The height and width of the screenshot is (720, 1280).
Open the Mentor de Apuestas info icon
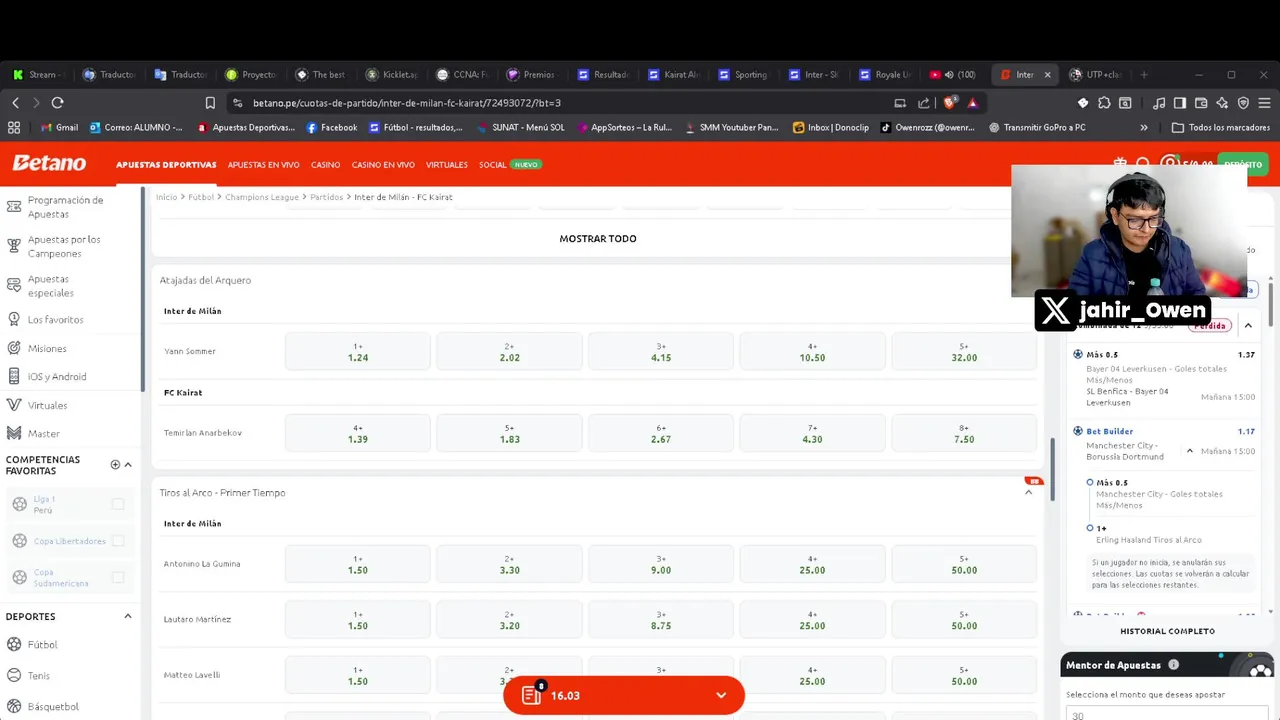pyautogui.click(x=1173, y=665)
